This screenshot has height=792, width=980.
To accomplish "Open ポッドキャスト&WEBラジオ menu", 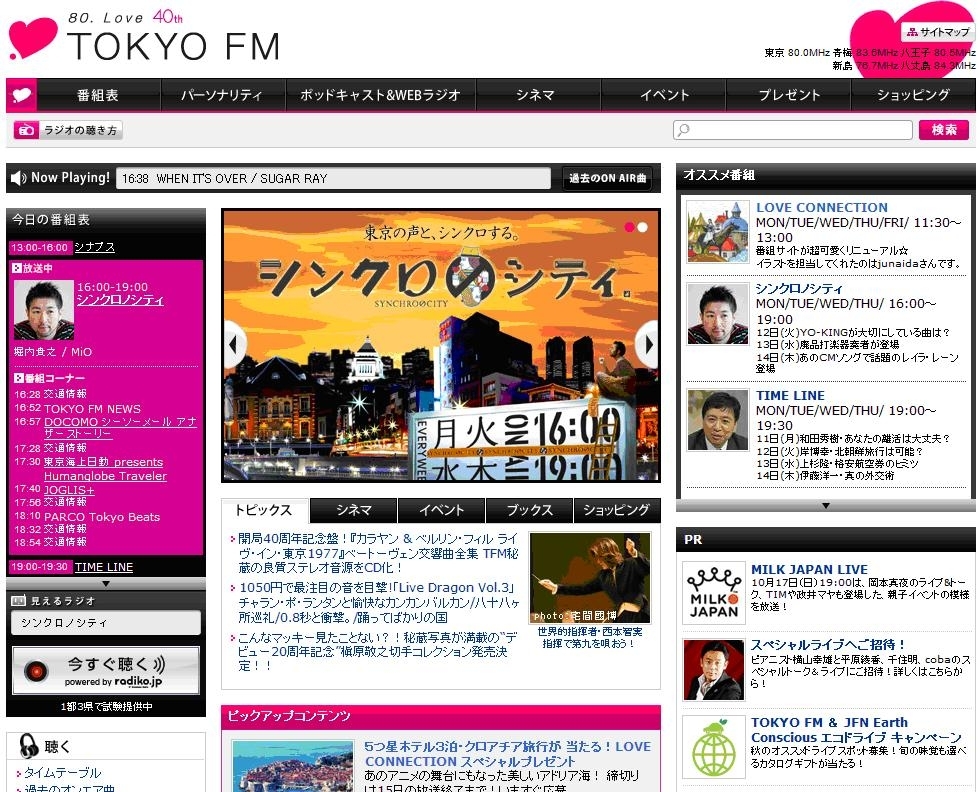I will 380,96.
